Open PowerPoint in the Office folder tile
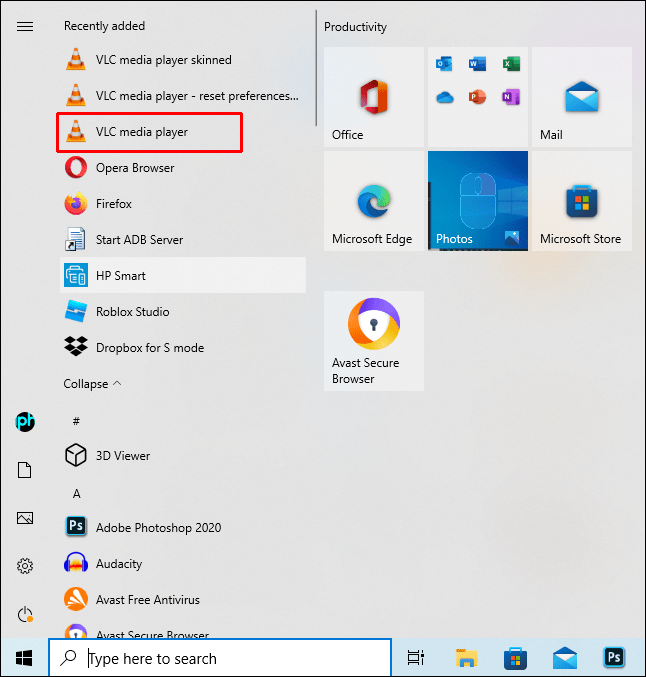 [x=478, y=97]
